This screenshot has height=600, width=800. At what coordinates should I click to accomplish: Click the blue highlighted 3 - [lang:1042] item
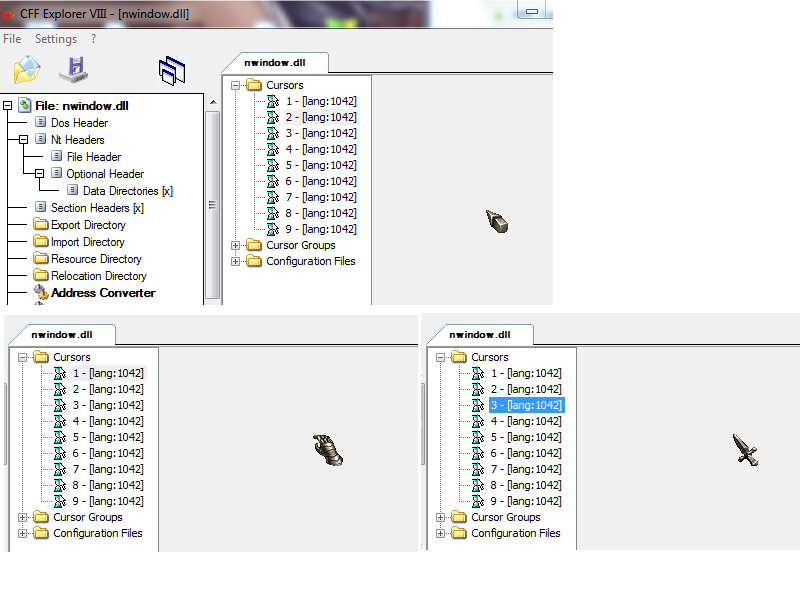click(526, 405)
